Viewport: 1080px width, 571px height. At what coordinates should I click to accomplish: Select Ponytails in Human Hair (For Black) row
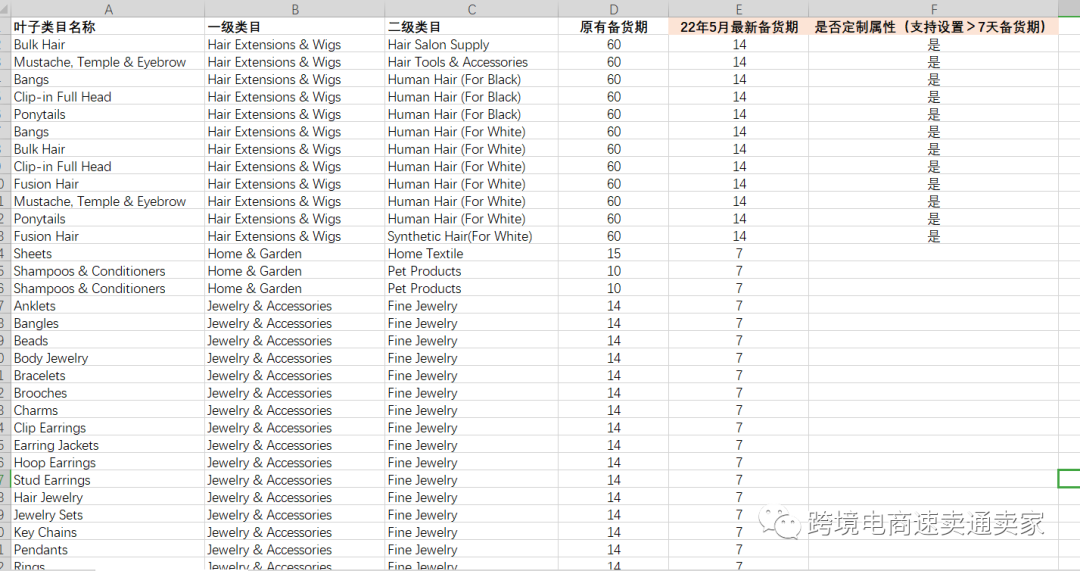(x=108, y=114)
